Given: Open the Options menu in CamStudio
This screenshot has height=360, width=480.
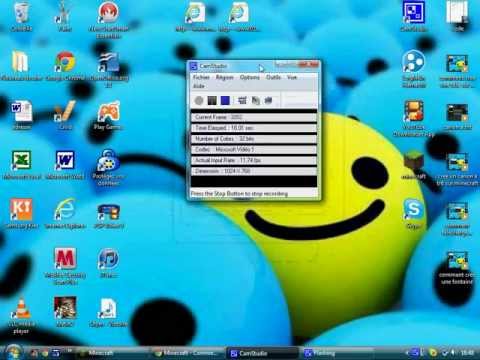Looking at the screenshot, I should click(250, 77).
